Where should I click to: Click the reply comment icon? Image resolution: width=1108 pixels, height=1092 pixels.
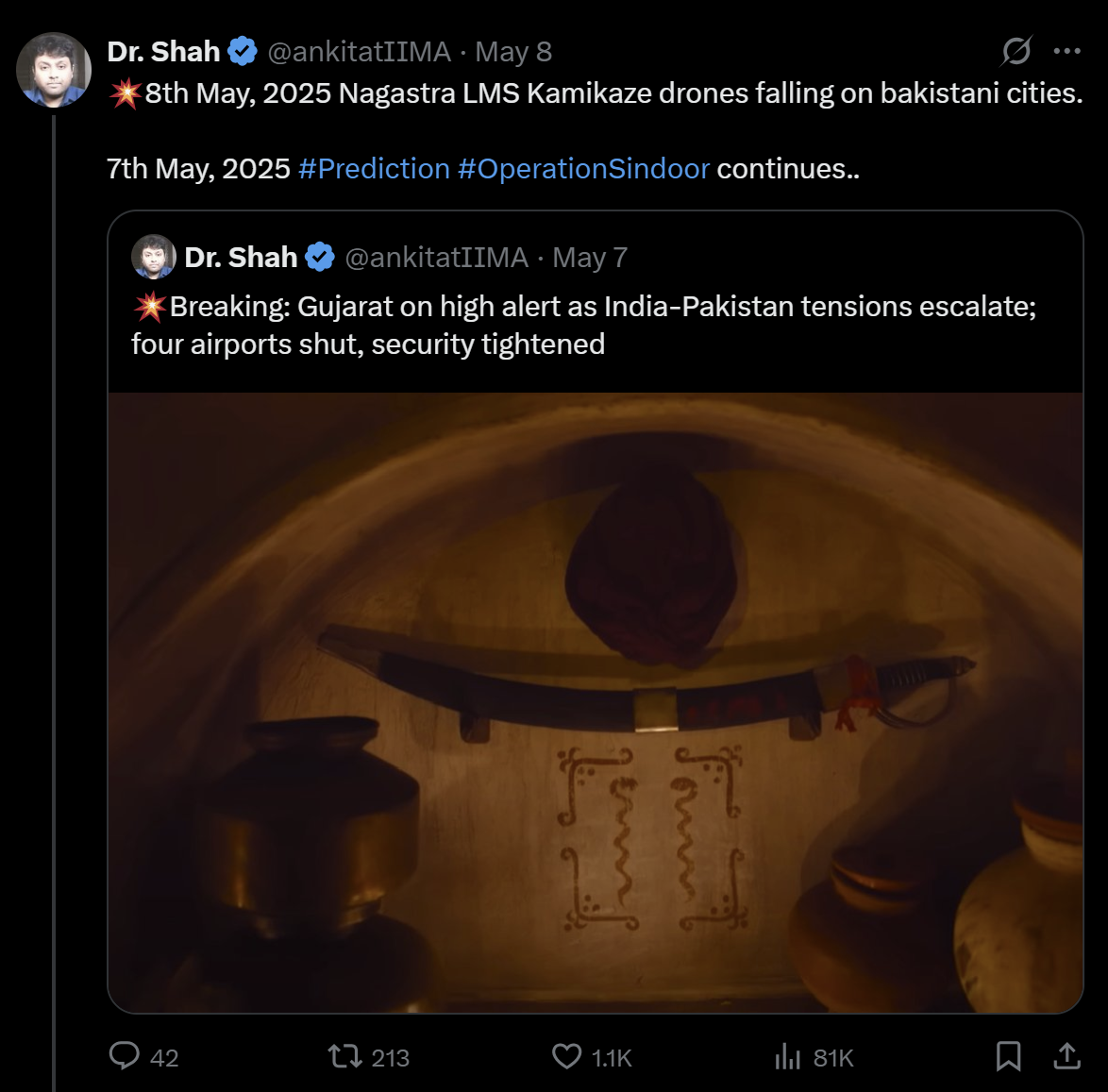tap(125, 1055)
